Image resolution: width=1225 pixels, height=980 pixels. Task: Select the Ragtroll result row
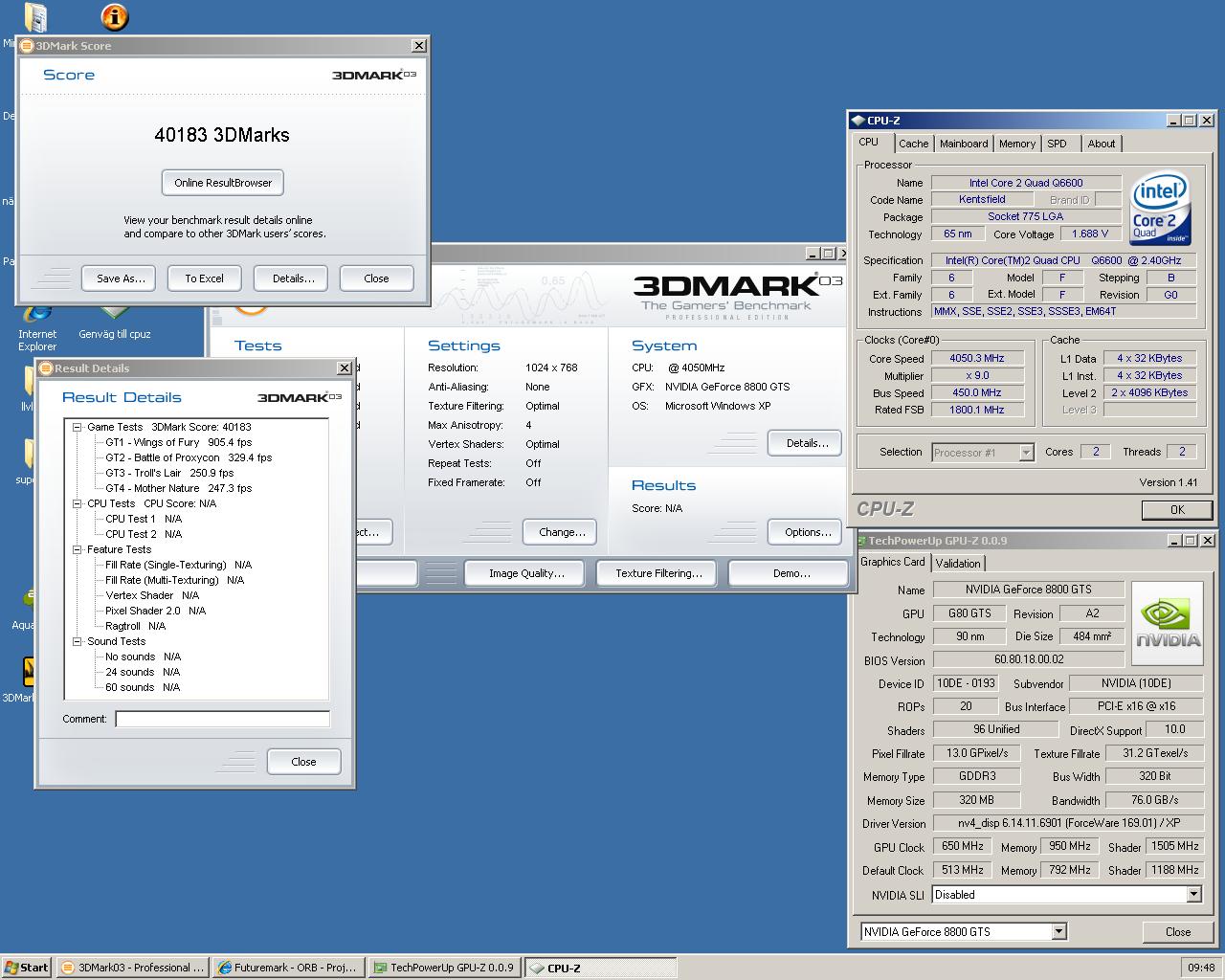(x=135, y=627)
